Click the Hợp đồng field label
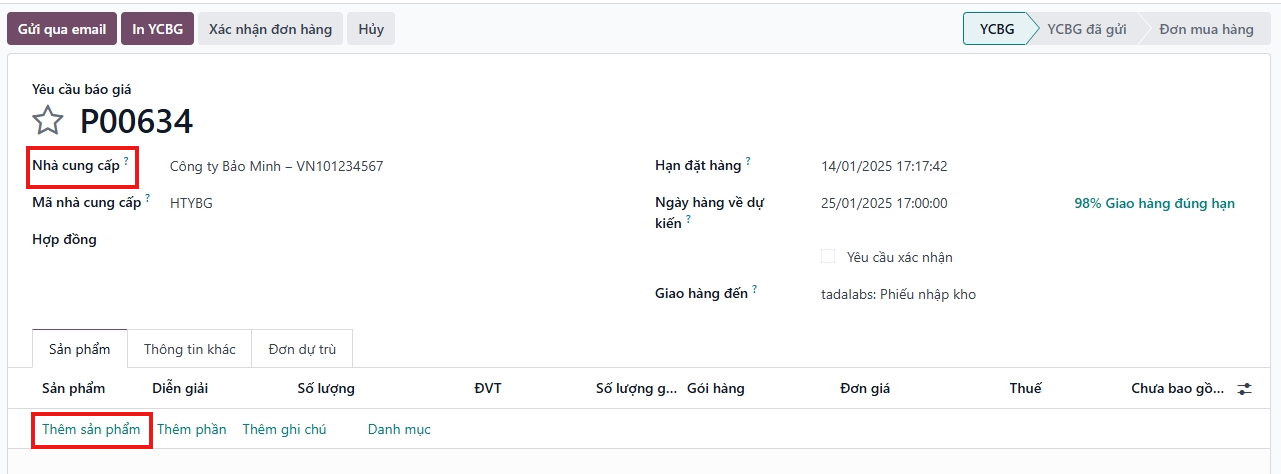1281x474 pixels. point(64,239)
